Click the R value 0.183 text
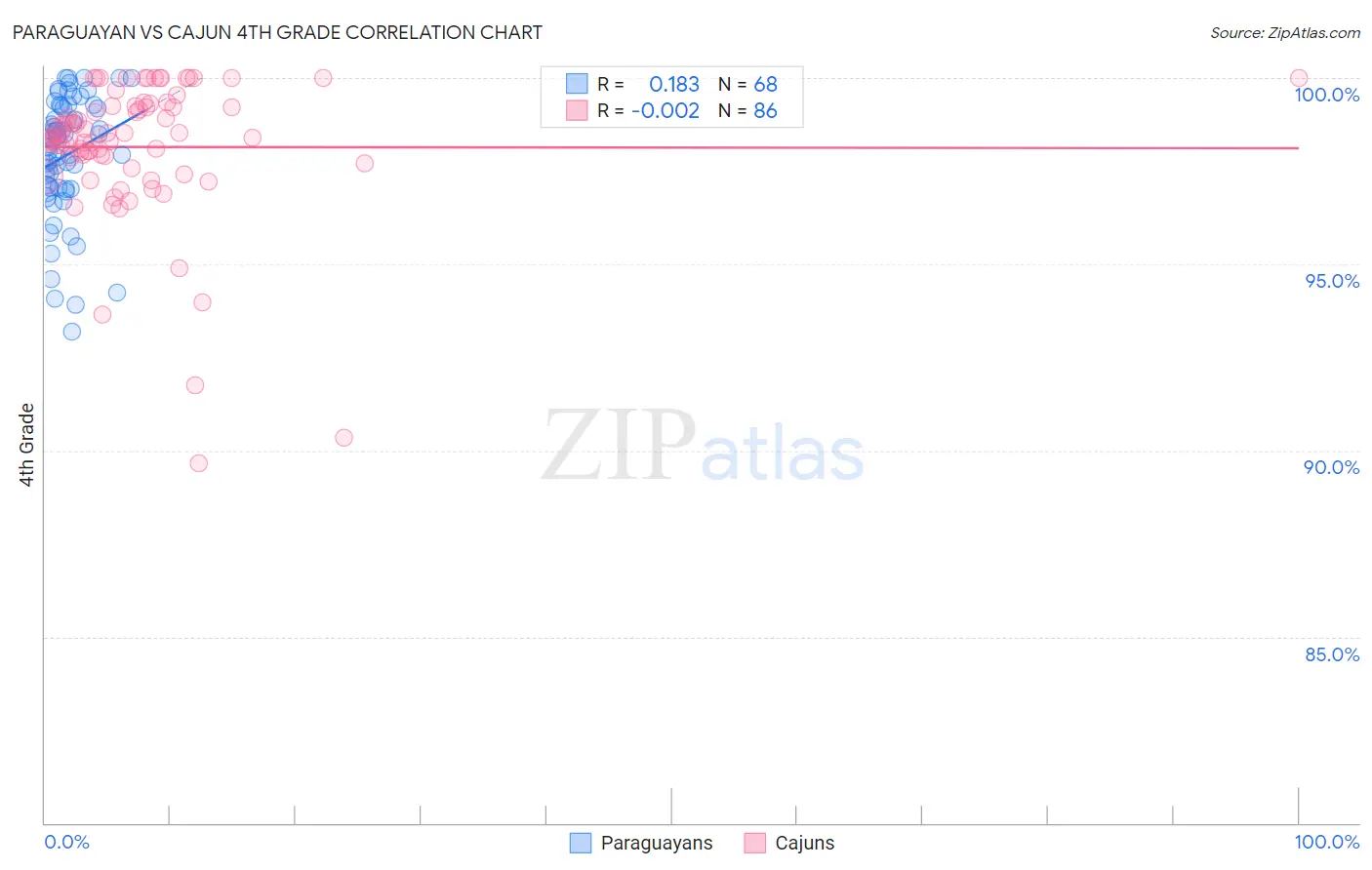The height and width of the screenshot is (870, 1372). (674, 84)
